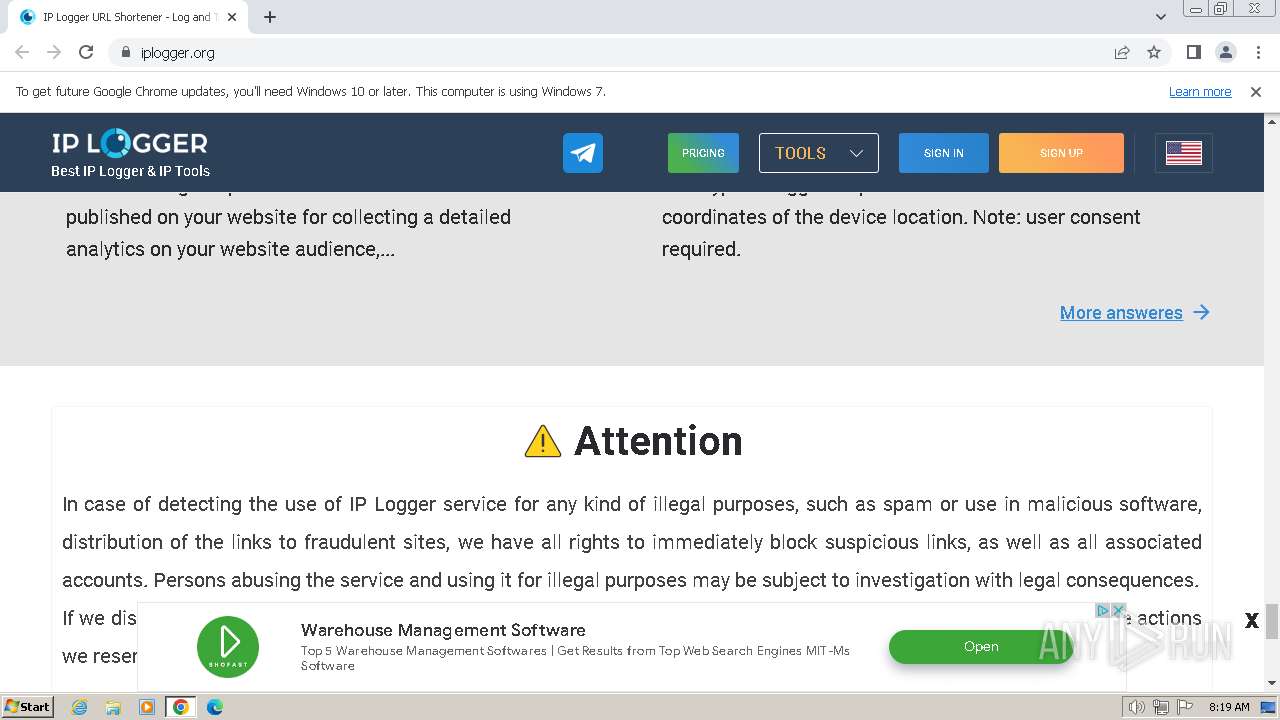Click the SIGN IN button
The image size is (1280, 720).
(x=944, y=153)
